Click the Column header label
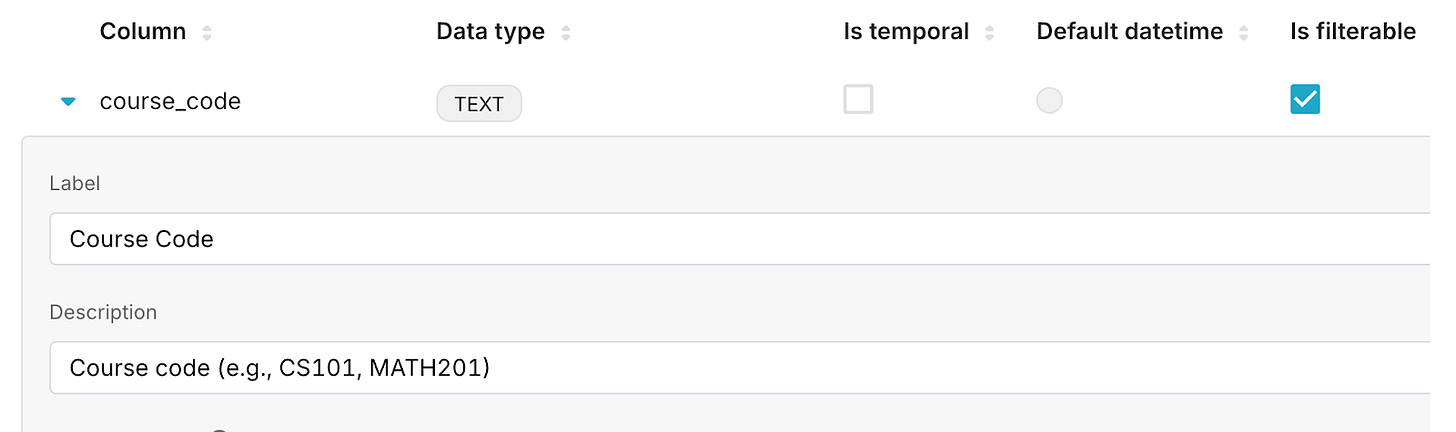1456x432 pixels. click(x=143, y=32)
